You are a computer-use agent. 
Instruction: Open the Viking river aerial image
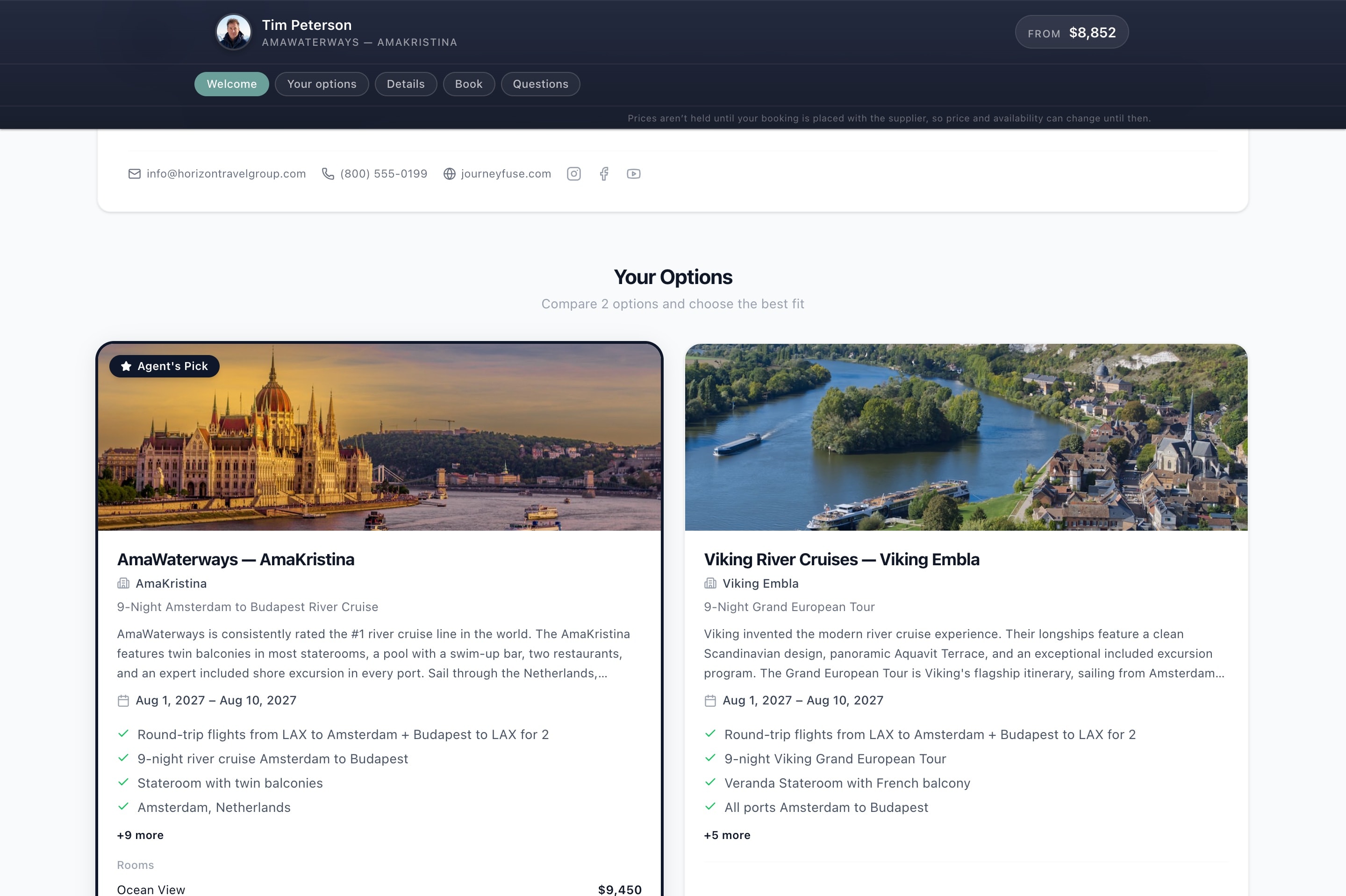coord(966,437)
